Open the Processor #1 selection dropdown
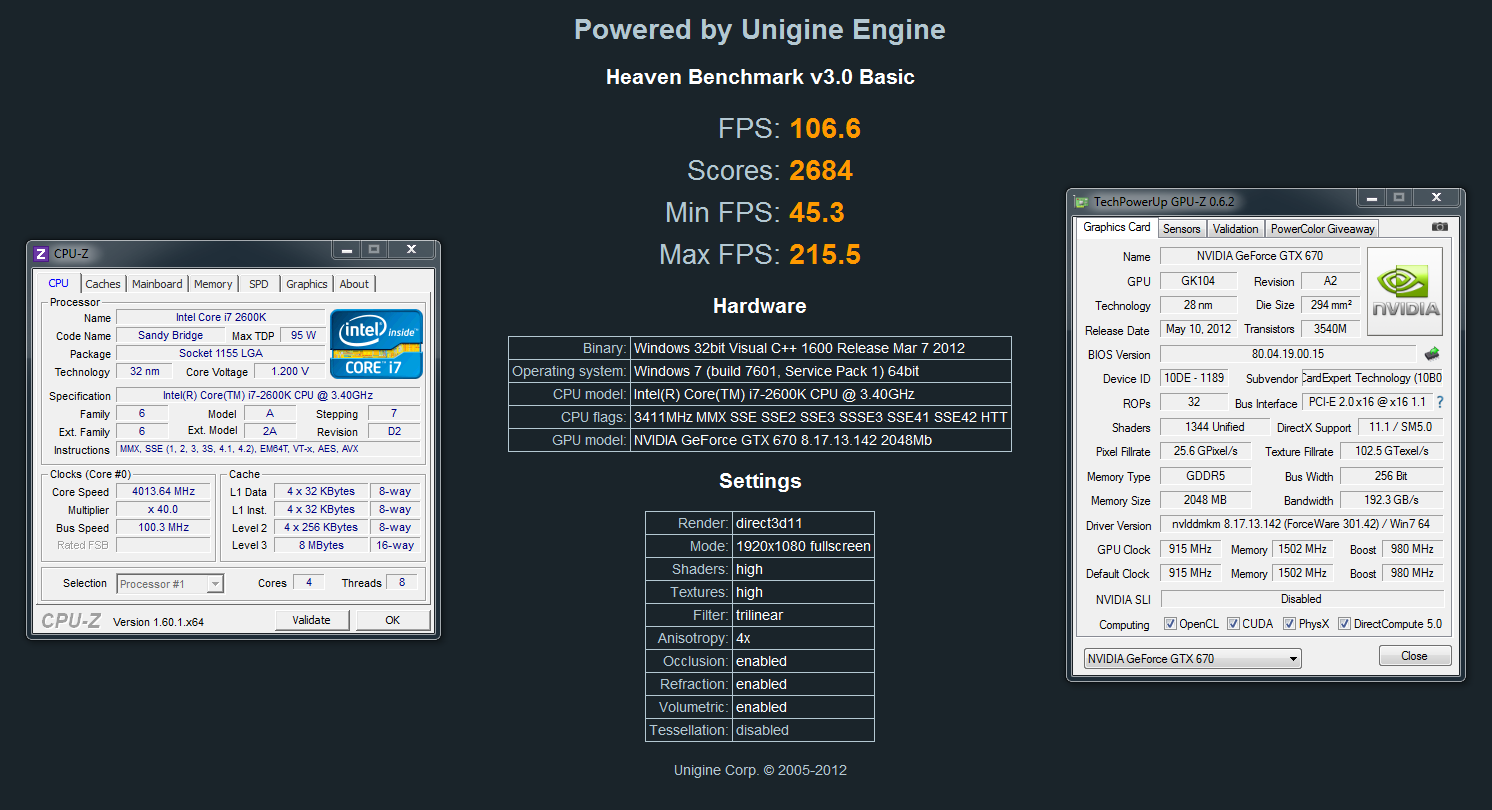 click(170, 584)
